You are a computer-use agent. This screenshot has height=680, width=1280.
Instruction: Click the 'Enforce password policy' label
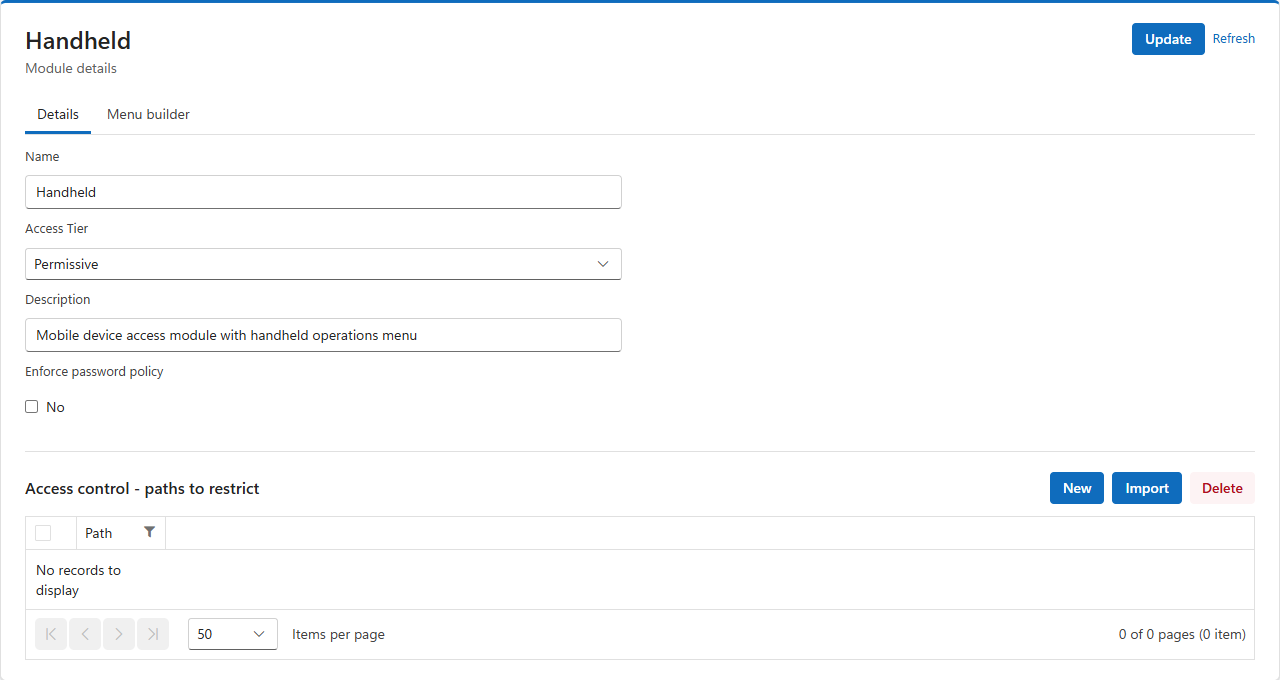[94, 371]
